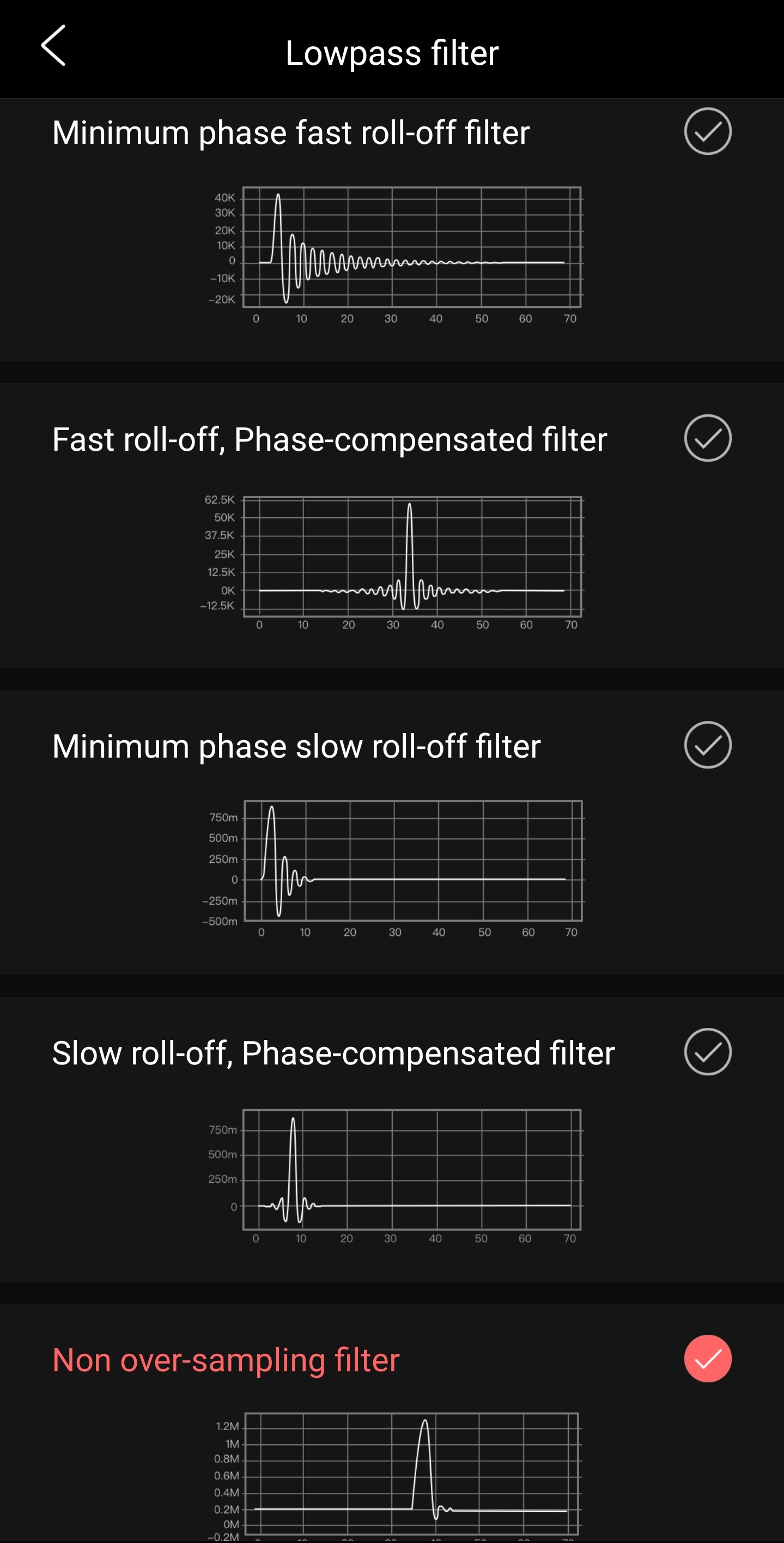Screen dimensions: 784x1543
Task: Tap the back arrow icon
Action: (53, 46)
